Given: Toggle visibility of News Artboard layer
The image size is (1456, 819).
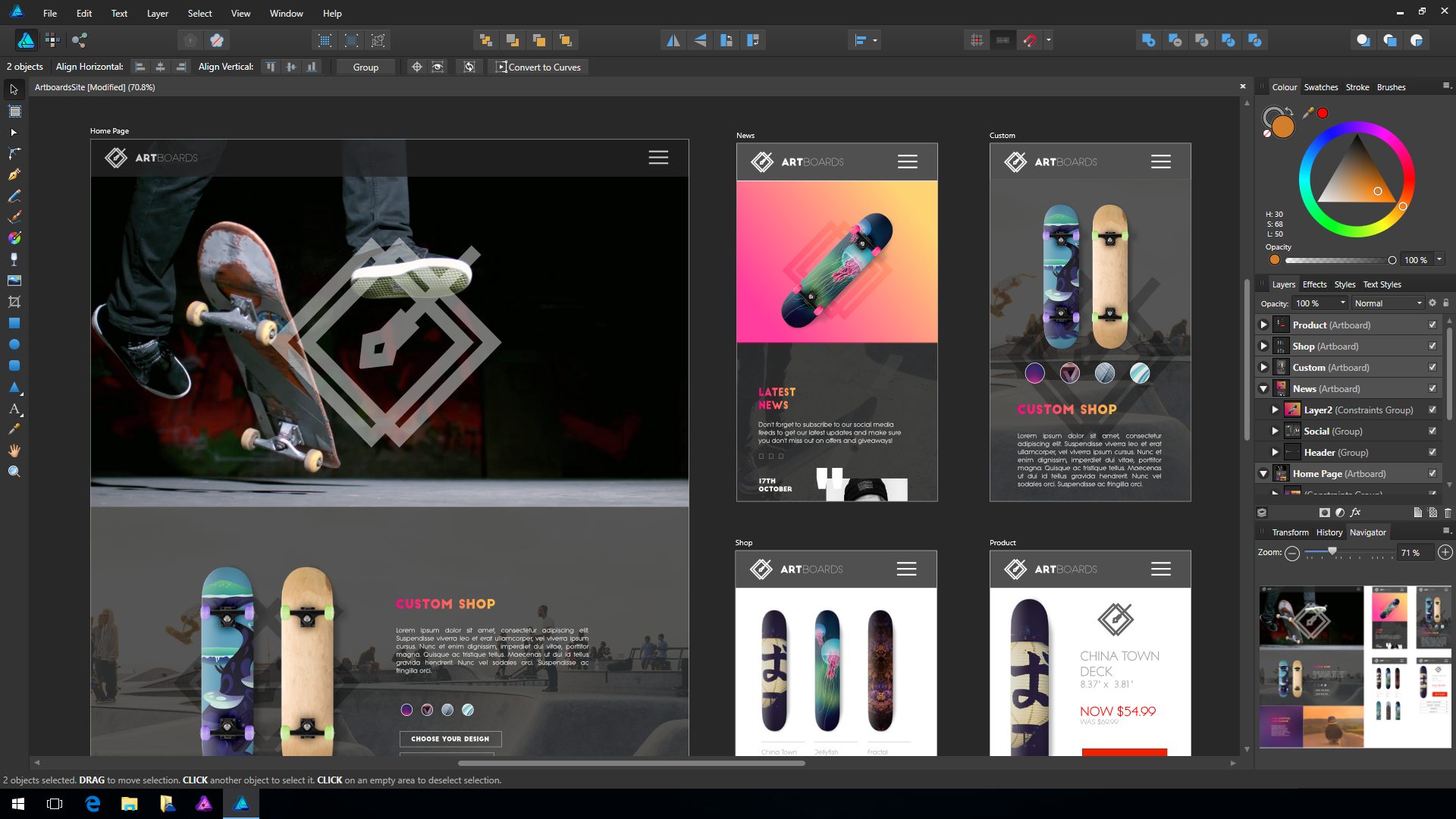Looking at the screenshot, I should click(x=1436, y=388).
